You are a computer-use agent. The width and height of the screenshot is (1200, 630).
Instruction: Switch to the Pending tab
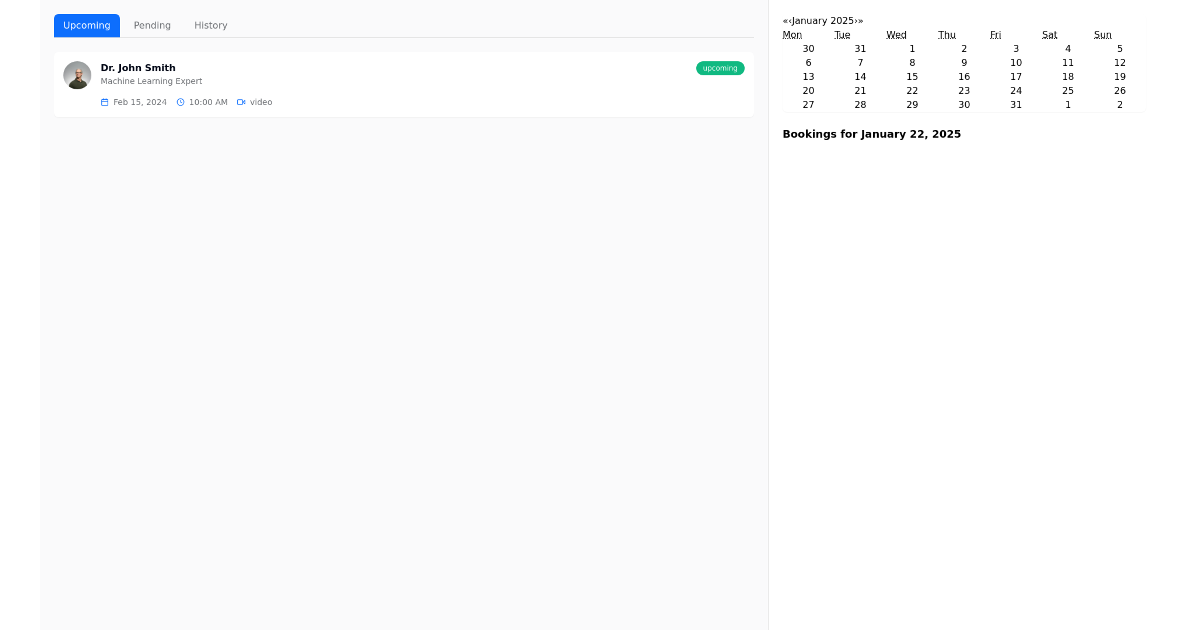tap(152, 25)
